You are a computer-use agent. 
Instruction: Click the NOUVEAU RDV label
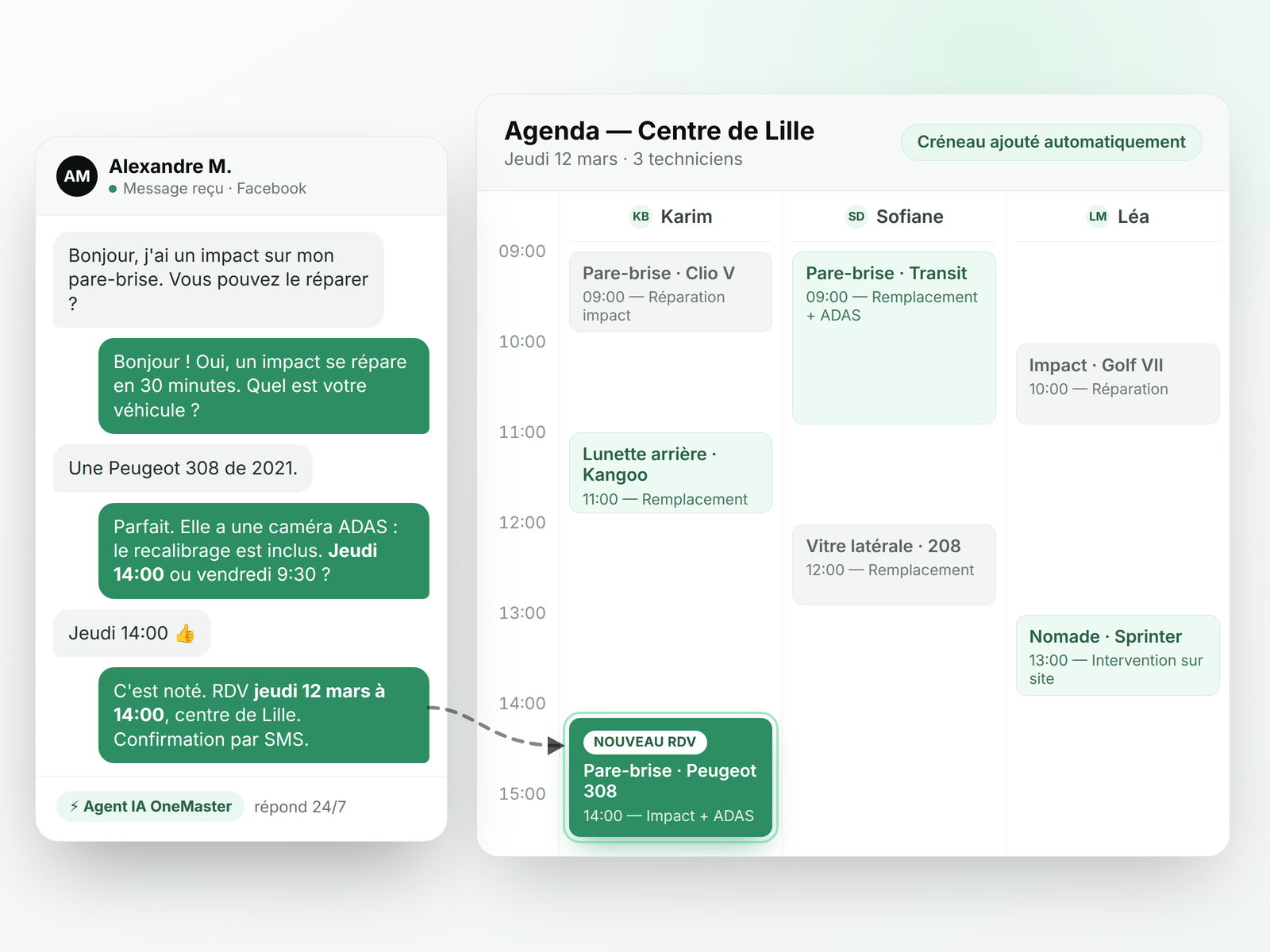(645, 742)
